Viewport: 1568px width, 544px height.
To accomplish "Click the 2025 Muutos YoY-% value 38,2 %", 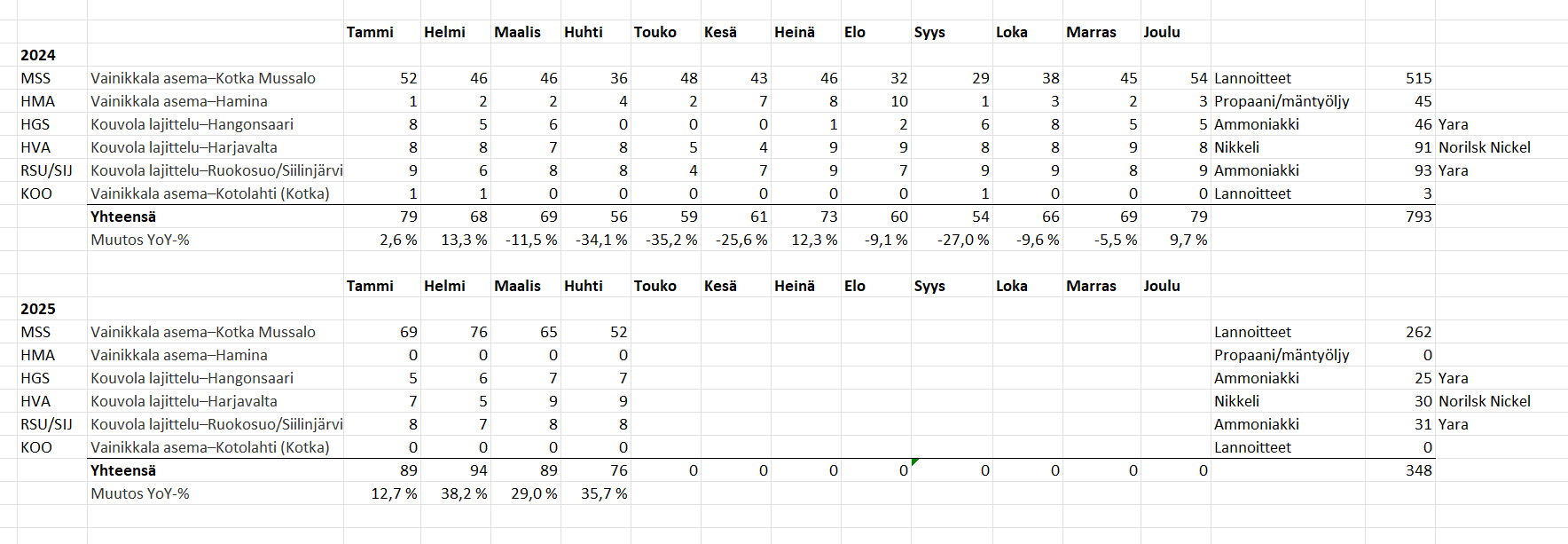I will (x=464, y=493).
